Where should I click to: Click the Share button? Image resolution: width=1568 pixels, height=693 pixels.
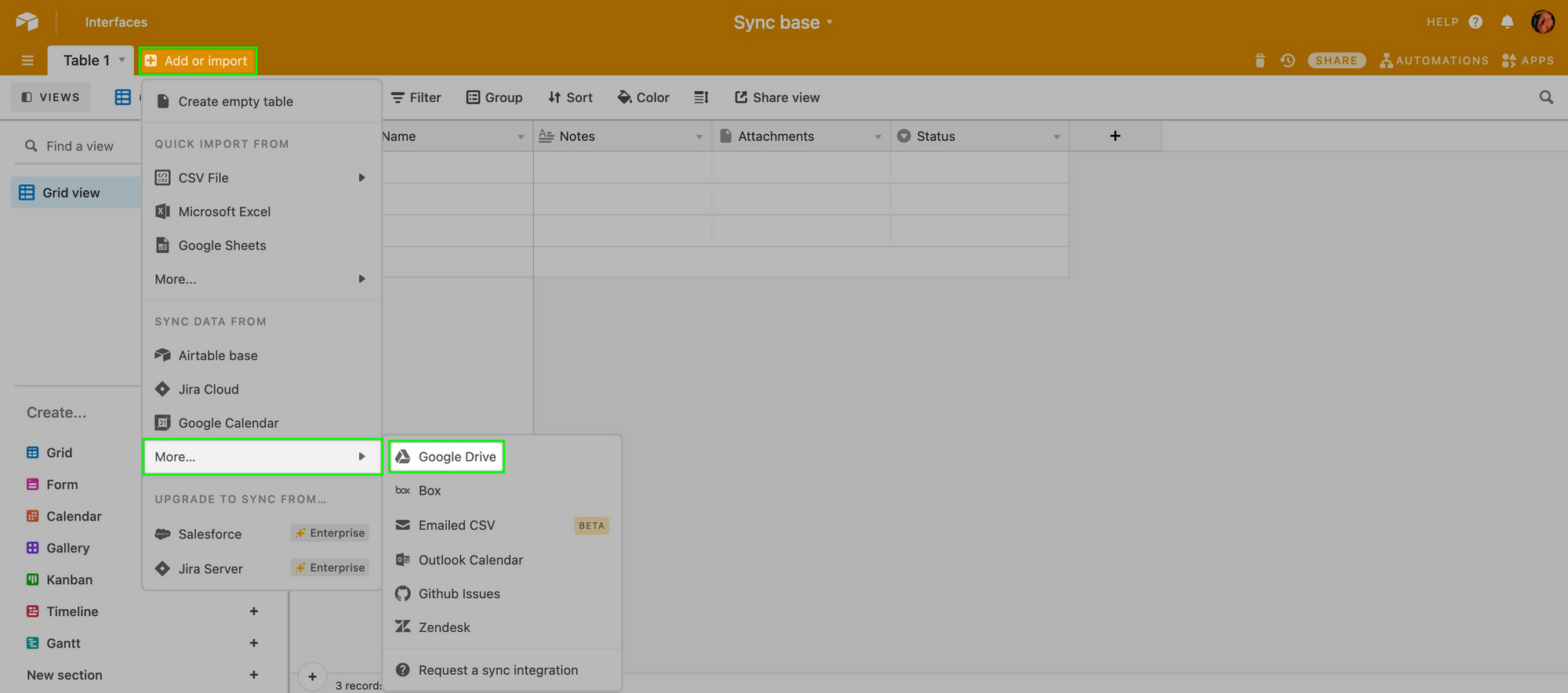point(1337,60)
